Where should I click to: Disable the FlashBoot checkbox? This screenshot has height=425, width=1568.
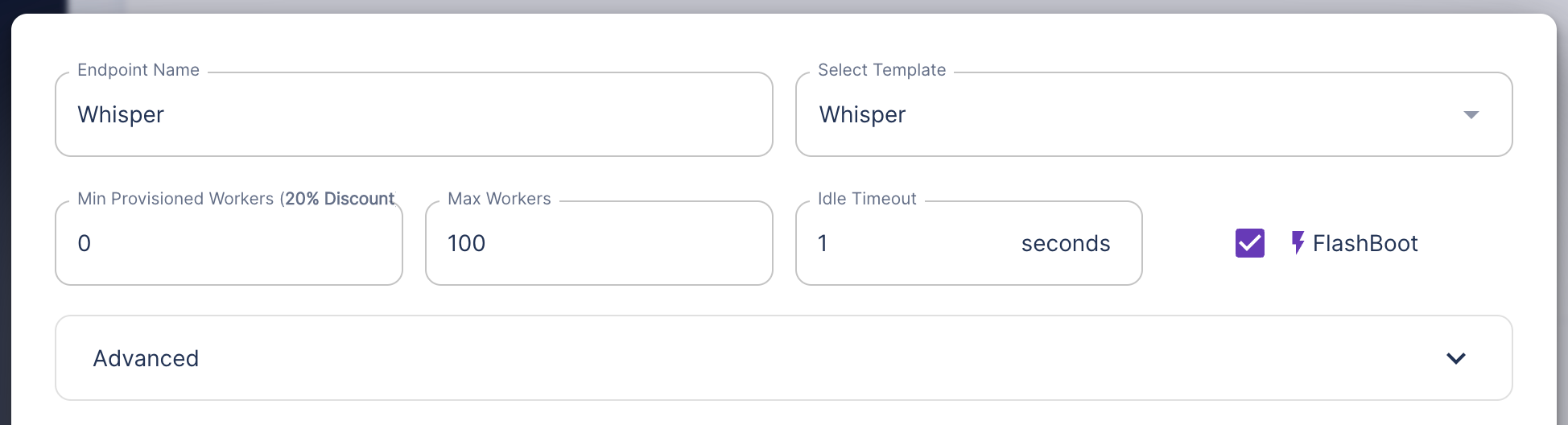(1250, 243)
